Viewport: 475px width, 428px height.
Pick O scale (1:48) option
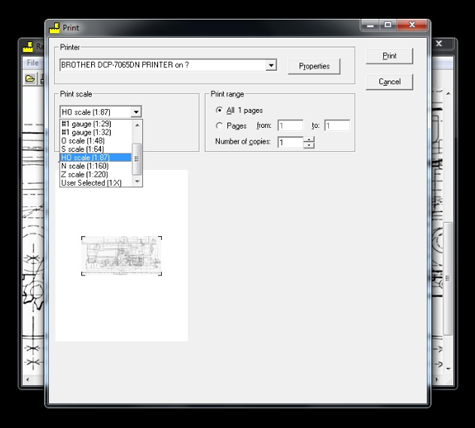point(96,141)
